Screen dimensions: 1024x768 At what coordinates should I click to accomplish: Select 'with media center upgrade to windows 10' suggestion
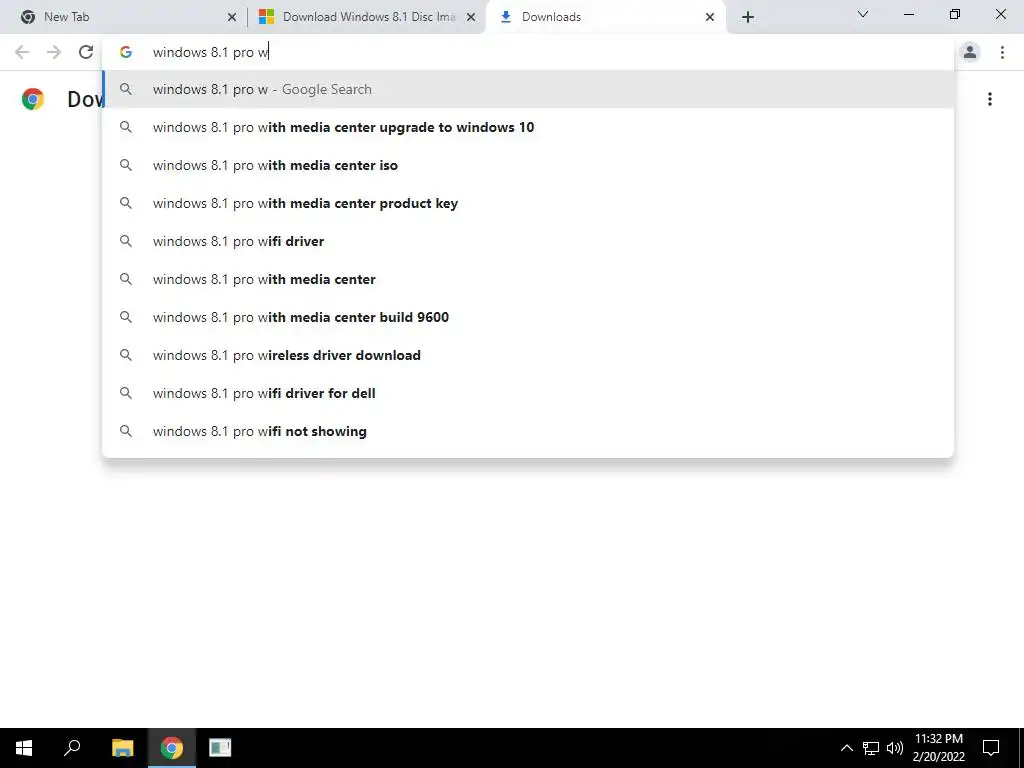tap(528, 127)
